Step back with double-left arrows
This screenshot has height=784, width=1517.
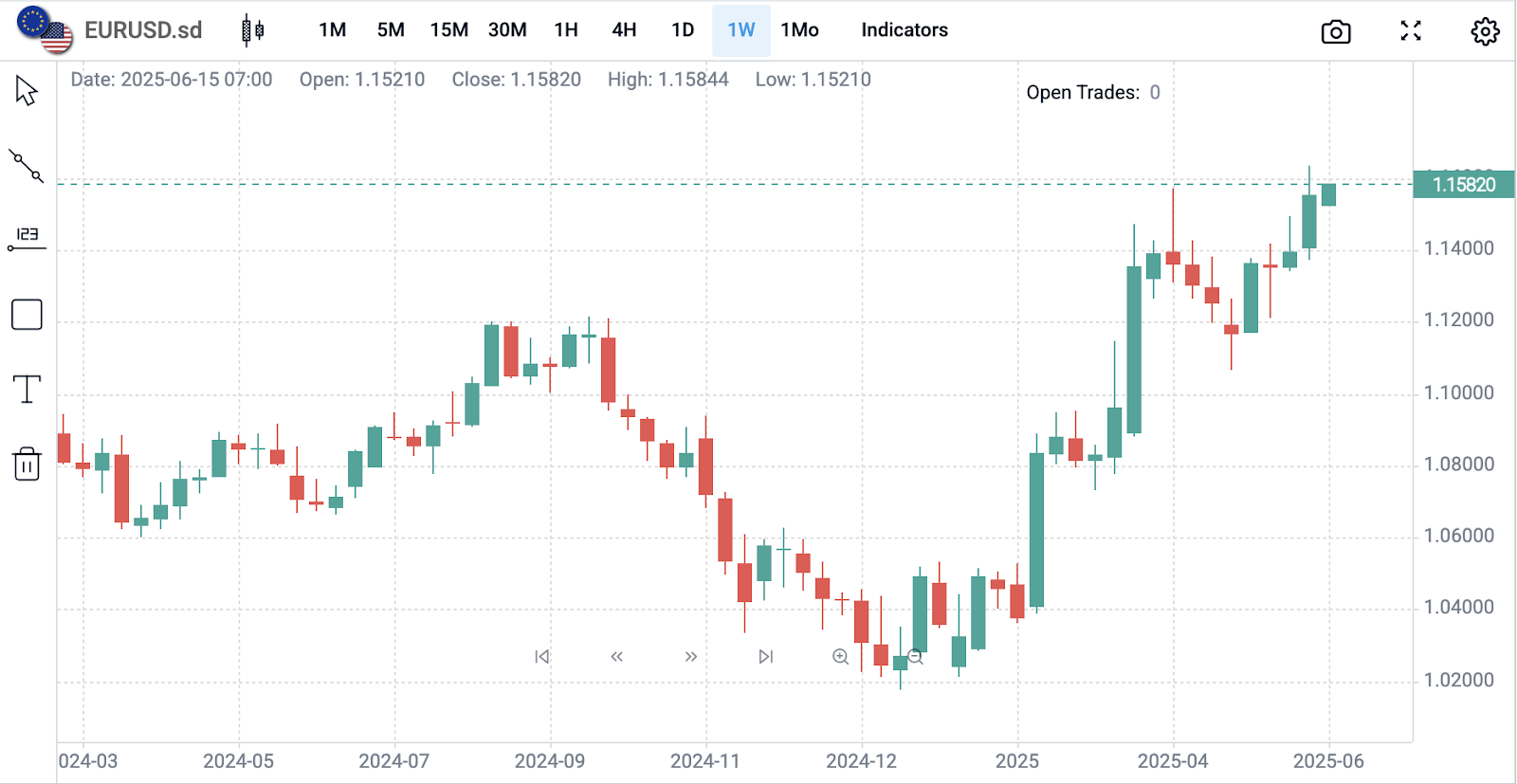pos(616,656)
